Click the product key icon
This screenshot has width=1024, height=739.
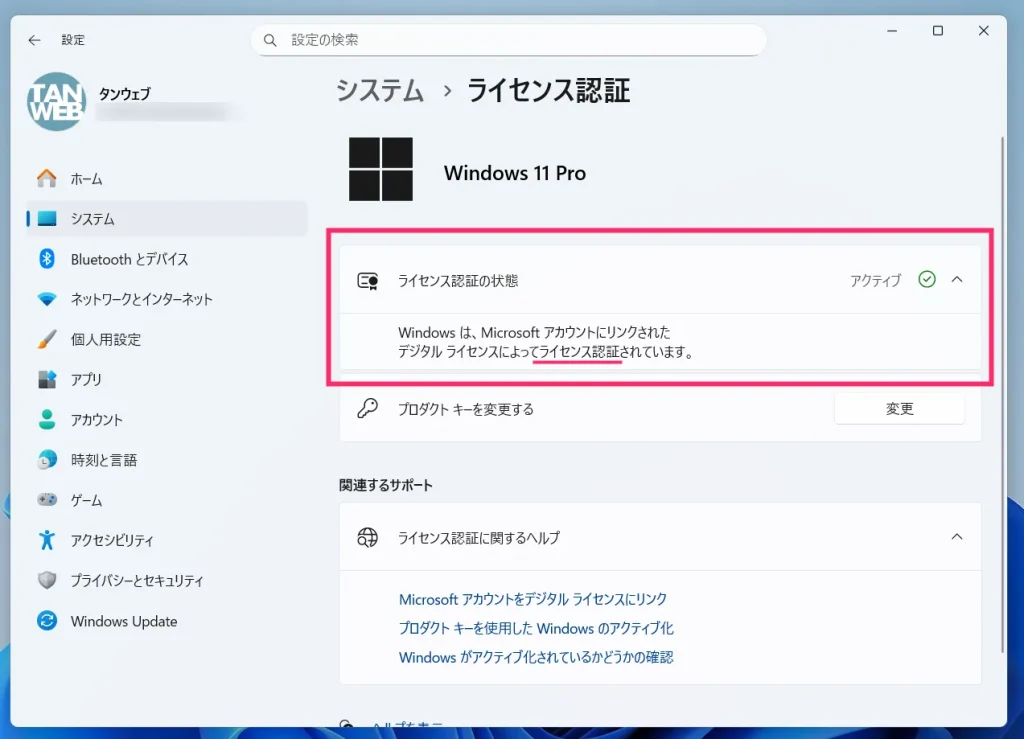[x=368, y=409]
